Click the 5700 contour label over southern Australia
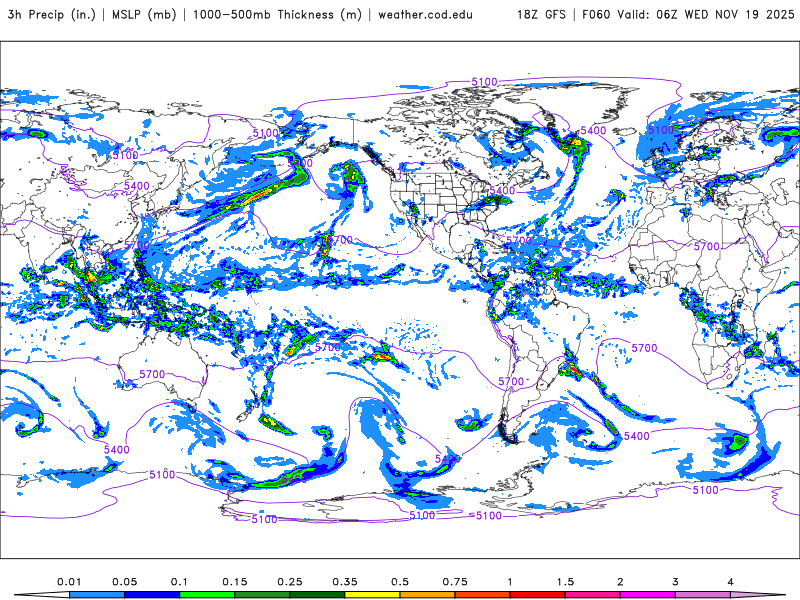 [152, 374]
